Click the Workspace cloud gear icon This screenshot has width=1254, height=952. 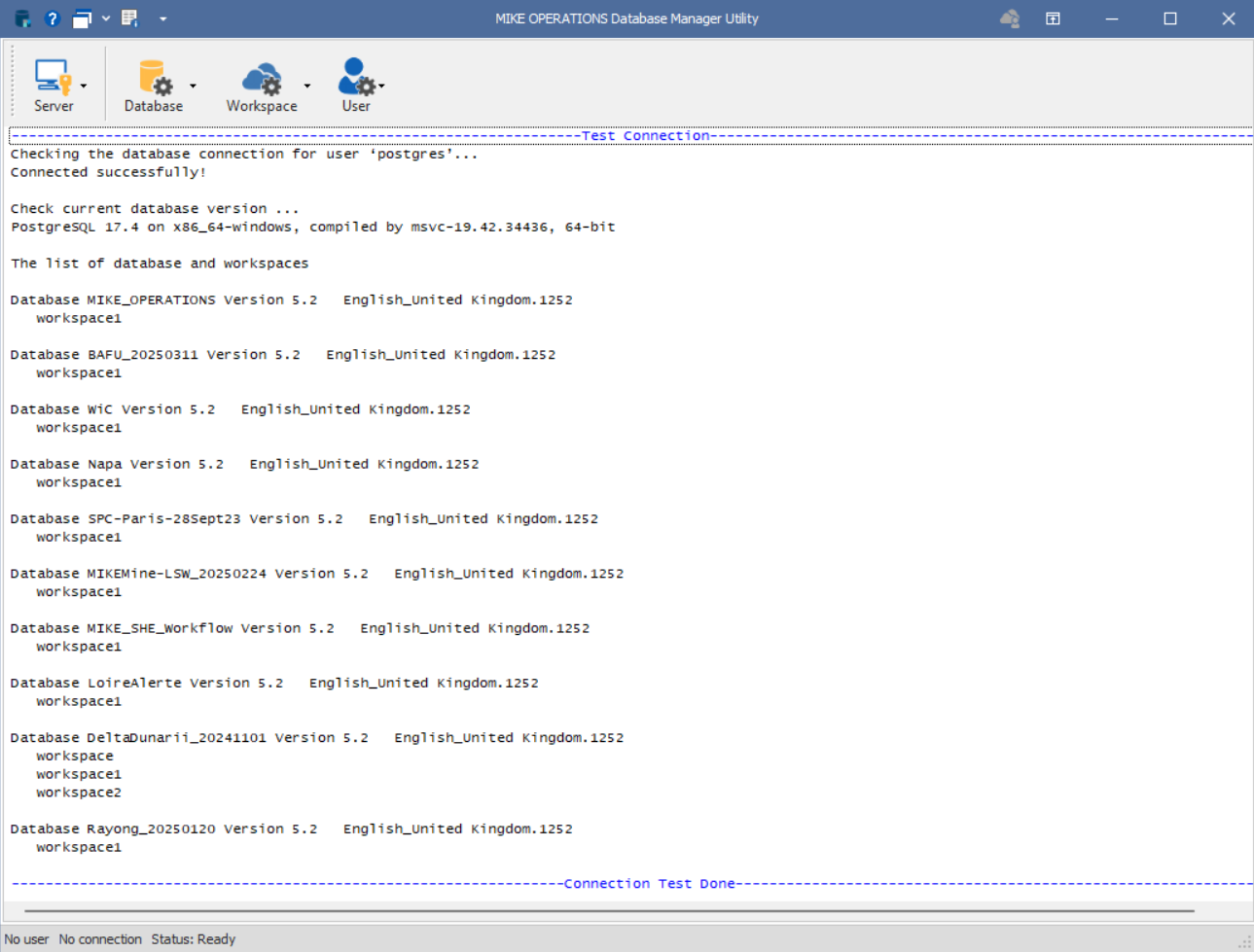tap(262, 78)
